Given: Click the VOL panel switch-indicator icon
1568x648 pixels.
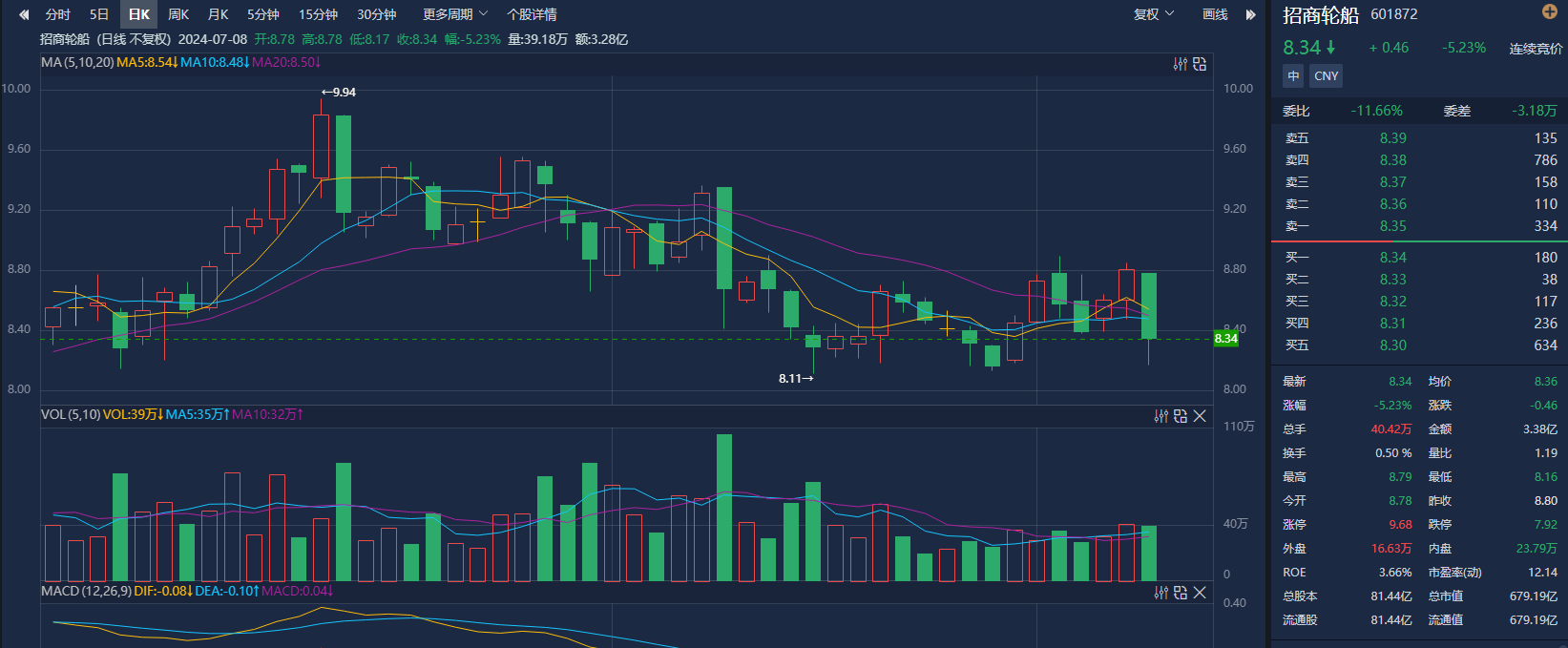Looking at the screenshot, I should [x=1181, y=416].
